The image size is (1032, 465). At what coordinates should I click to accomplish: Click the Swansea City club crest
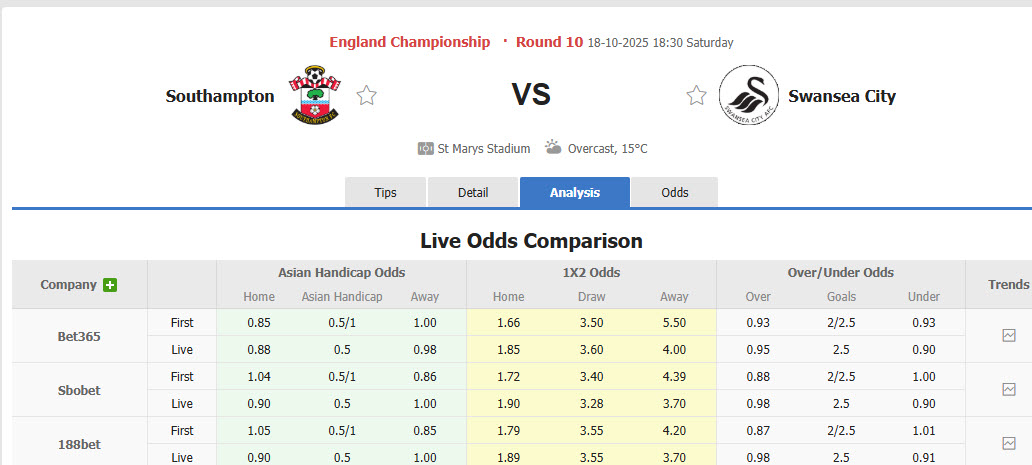[749, 95]
